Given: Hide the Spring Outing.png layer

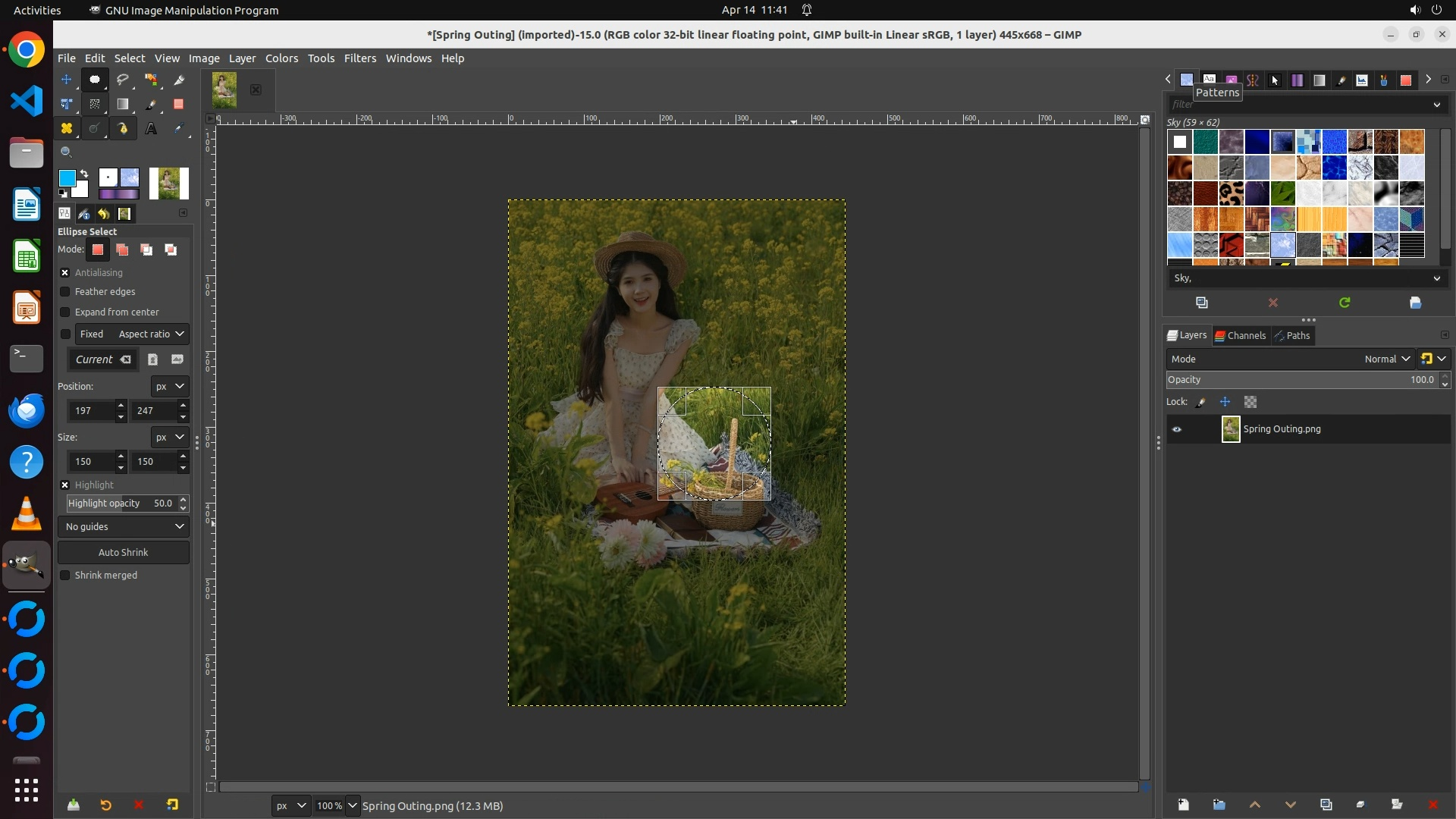Looking at the screenshot, I should [1177, 429].
